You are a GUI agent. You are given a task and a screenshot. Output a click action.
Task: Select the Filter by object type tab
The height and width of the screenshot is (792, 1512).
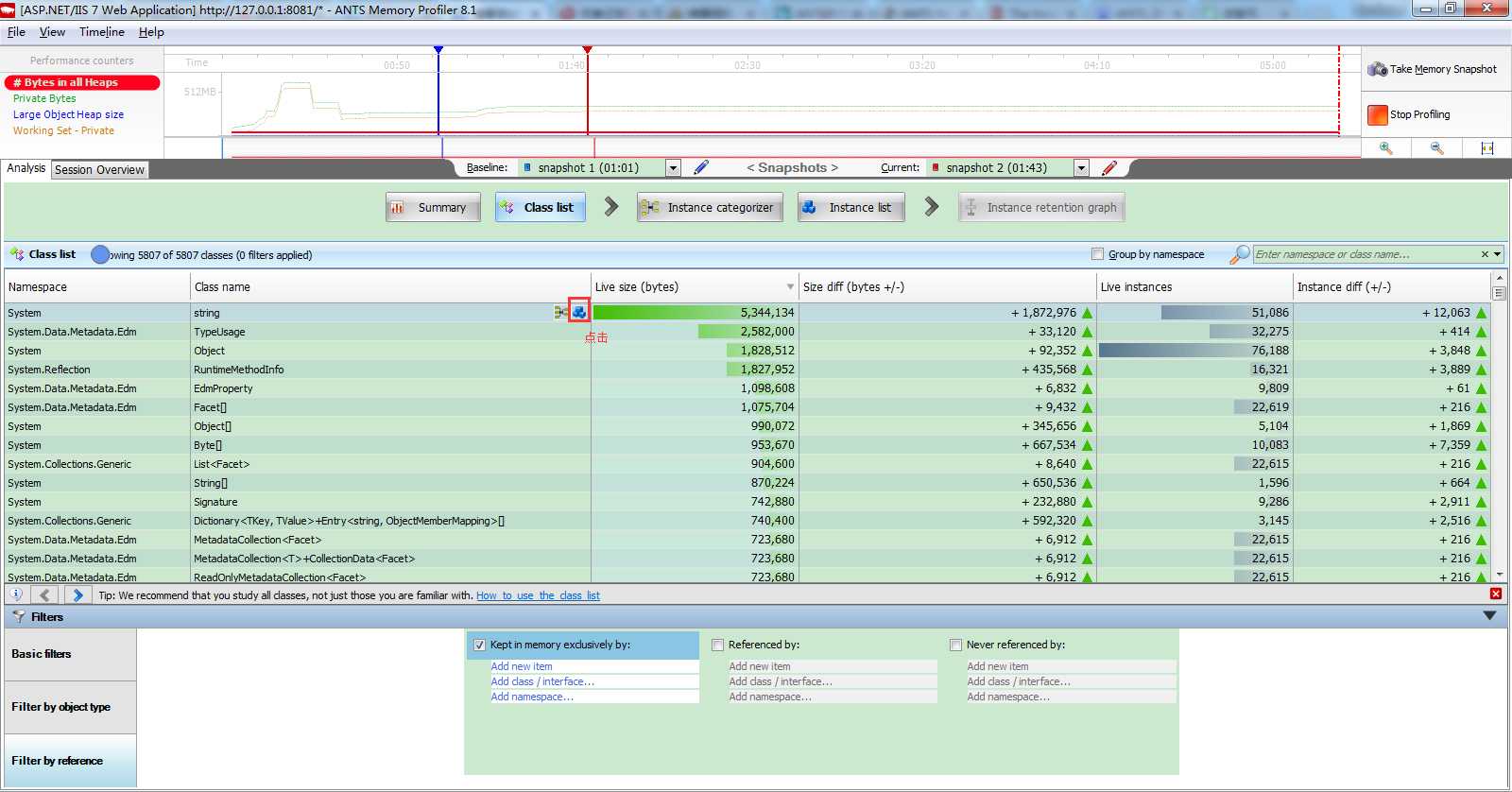70,707
